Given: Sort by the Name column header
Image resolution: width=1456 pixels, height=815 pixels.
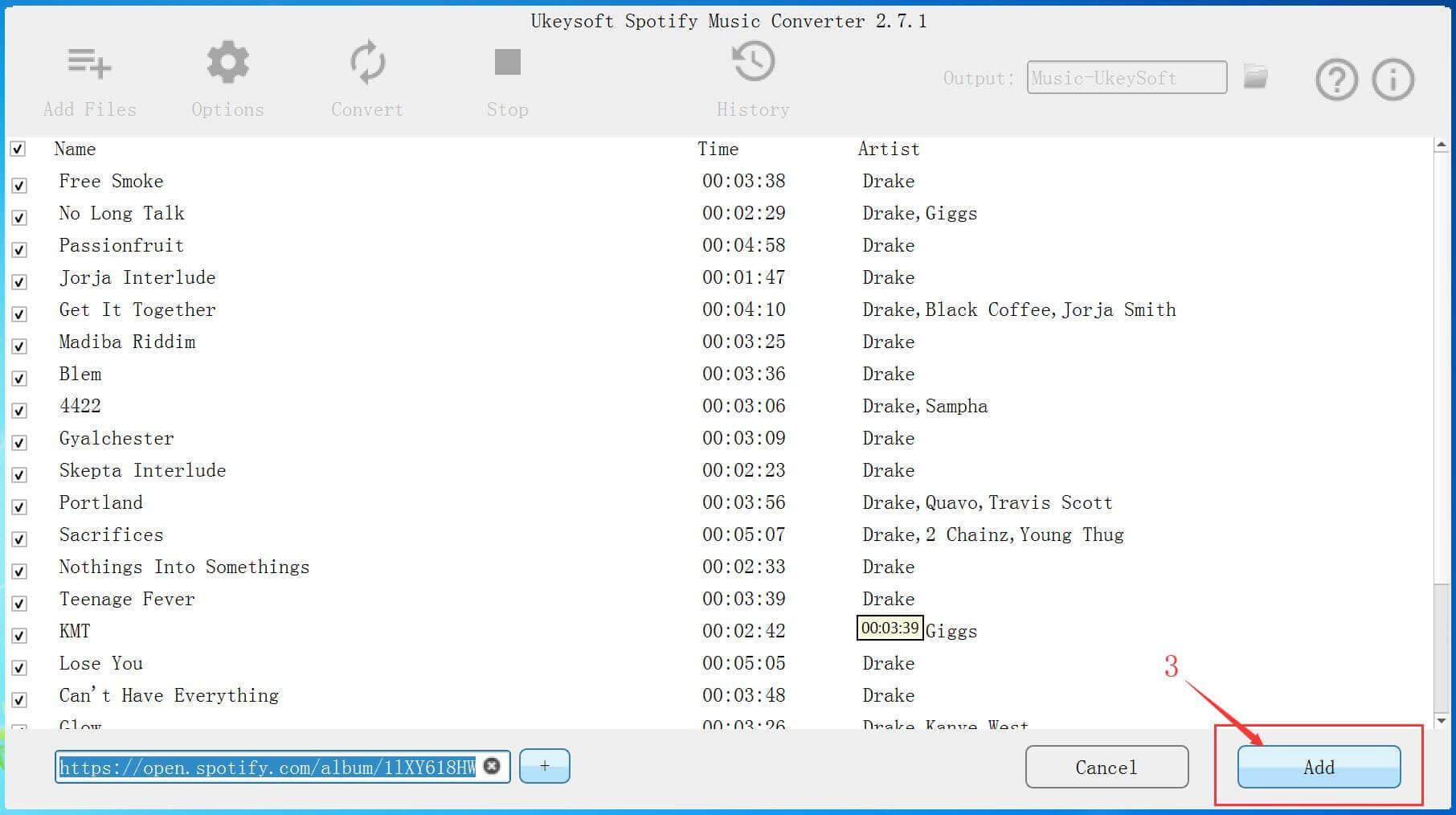Looking at the screenshot, I should tap(75, 149).
